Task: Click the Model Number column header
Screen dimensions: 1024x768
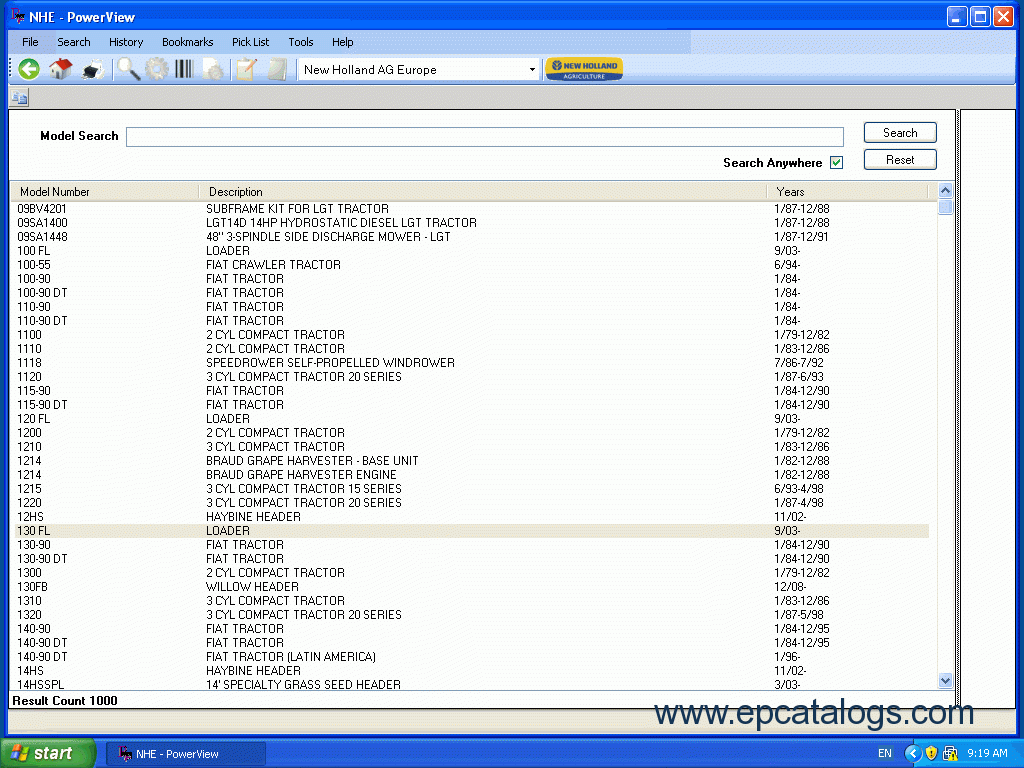Action: (x=104, y=192)
